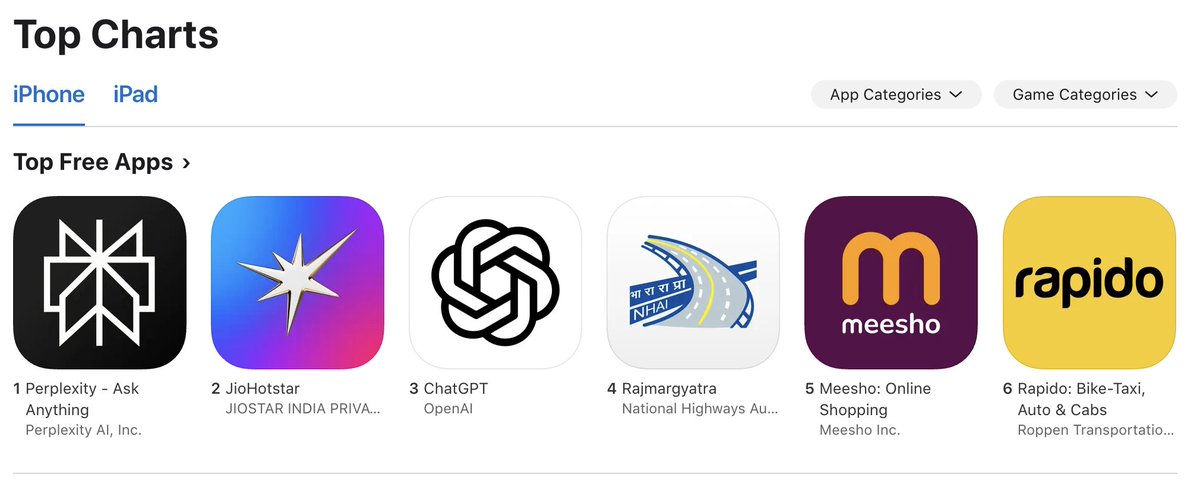Click the ChatGPT app title text
This screenshot has width=1200, height=487.
(x=456, y=388)
